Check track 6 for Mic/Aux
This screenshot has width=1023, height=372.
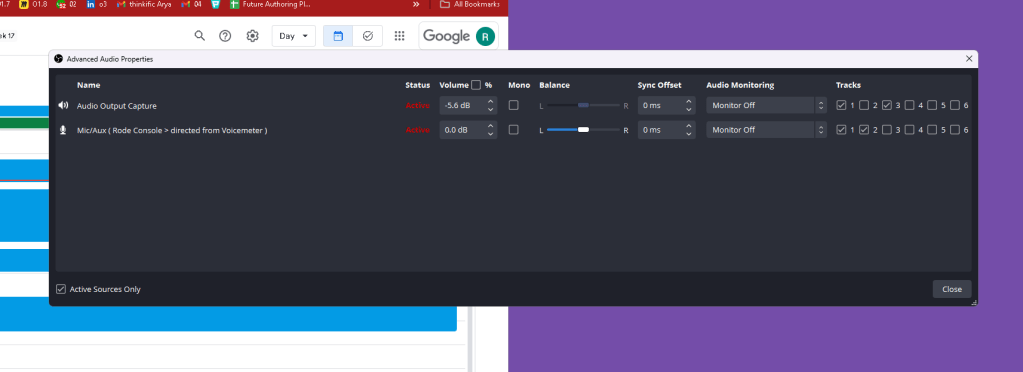point(955,130)
